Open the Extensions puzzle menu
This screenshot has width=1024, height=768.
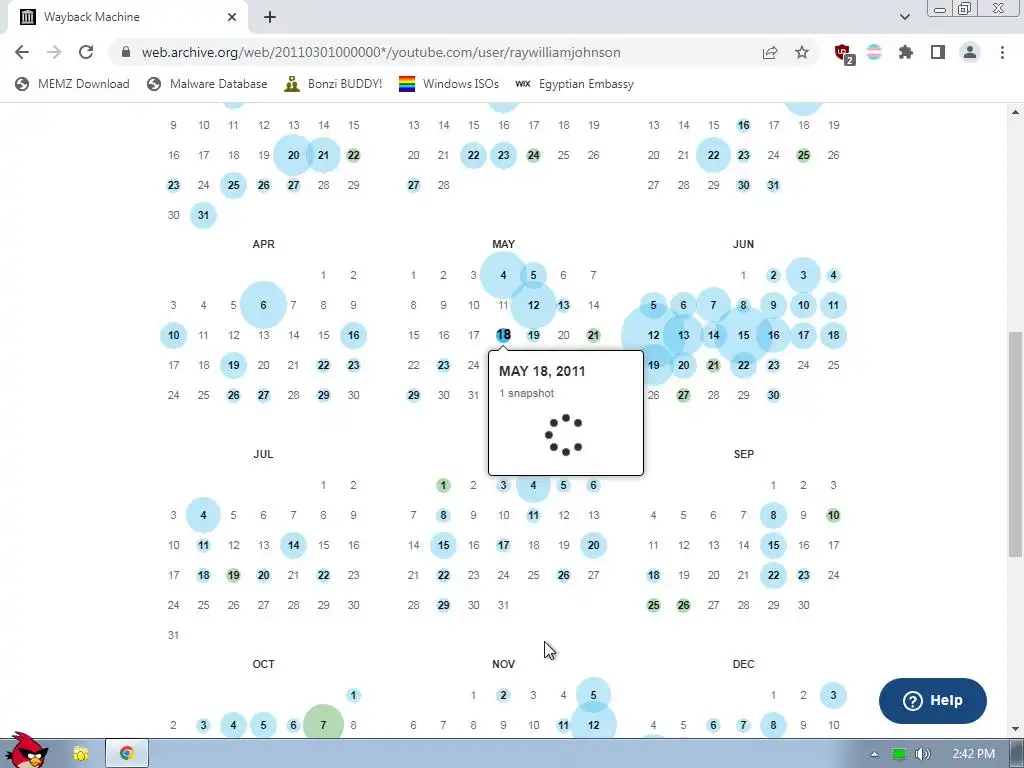click(906, 52)
